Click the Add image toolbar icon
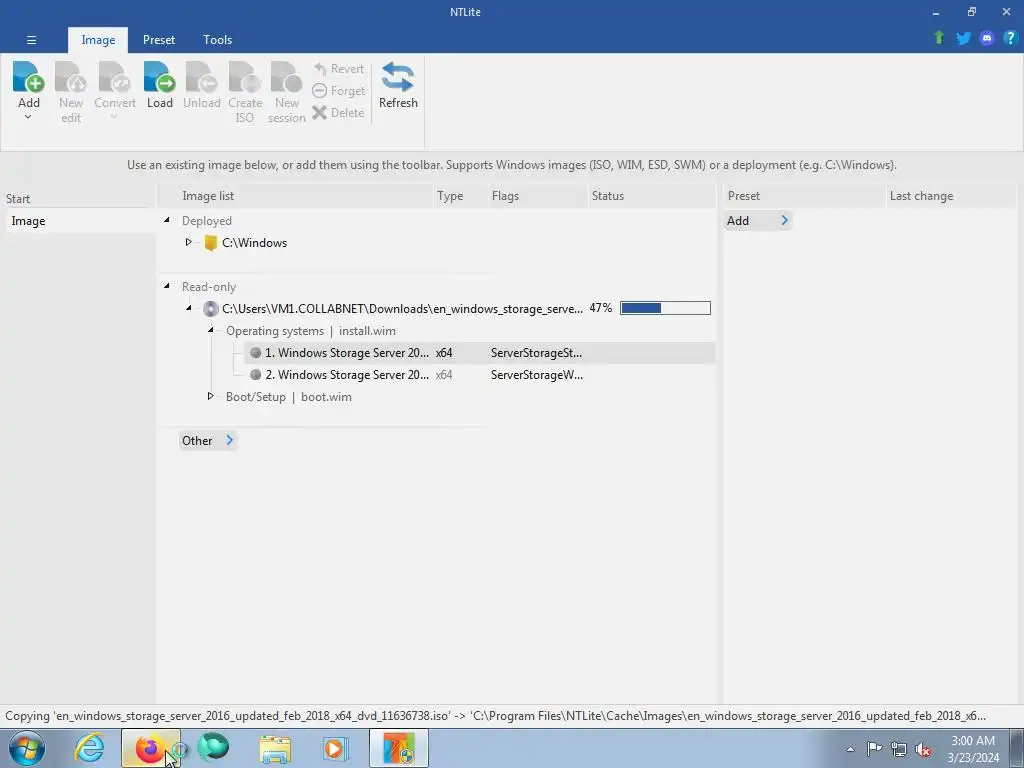 pos(28,77)
